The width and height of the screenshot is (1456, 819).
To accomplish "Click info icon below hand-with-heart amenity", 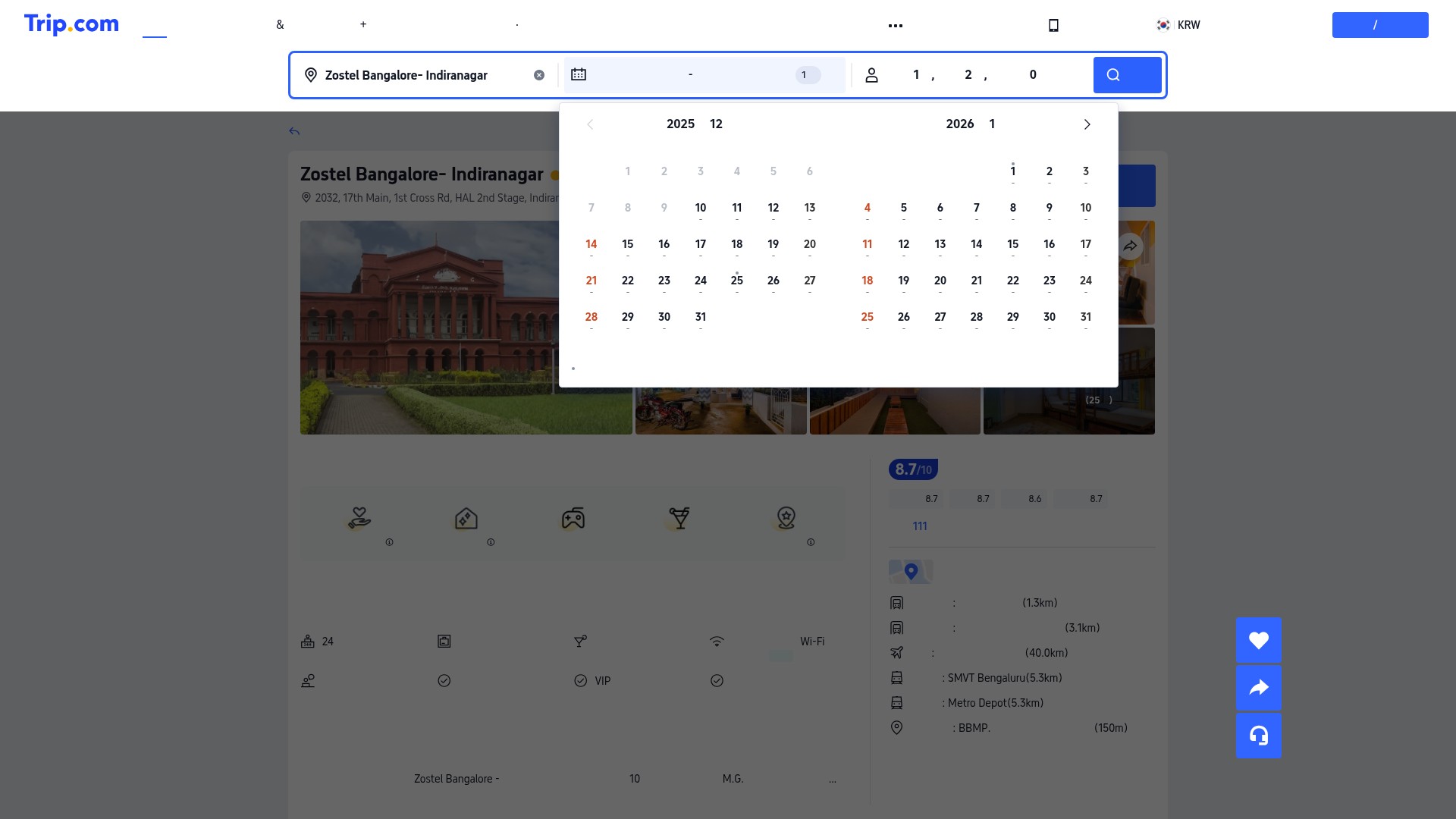I will pyautogui.click(x=390, y=542).
